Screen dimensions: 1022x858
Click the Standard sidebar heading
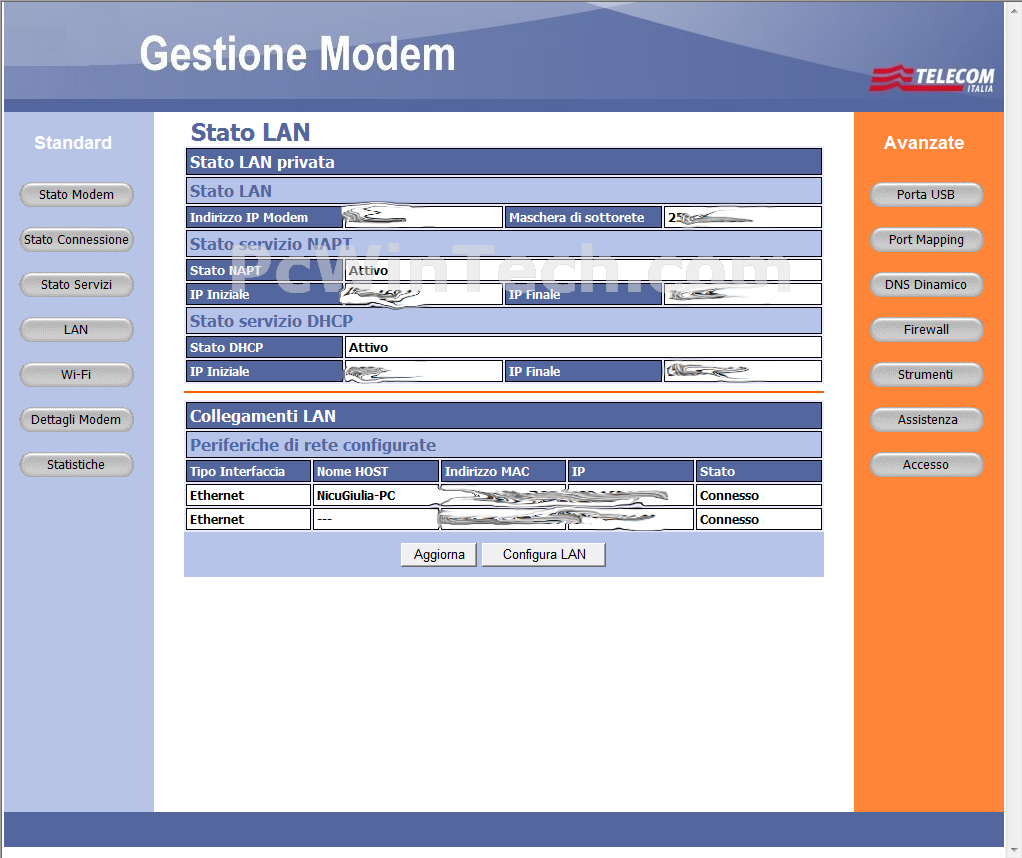pyautogui.click(x=73, y=143)
